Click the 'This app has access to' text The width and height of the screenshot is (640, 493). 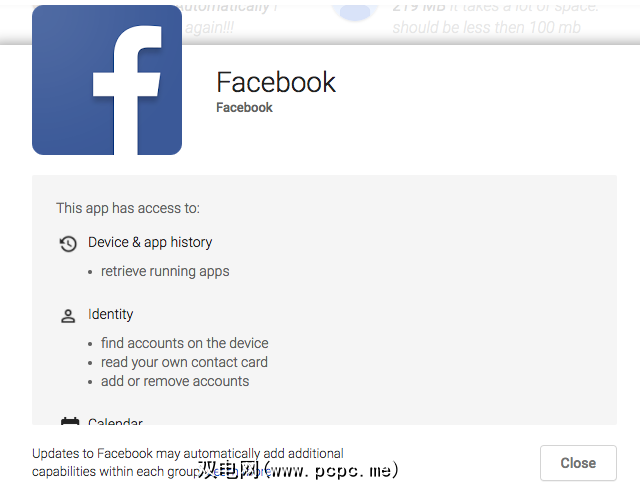(x=128, y=208)
